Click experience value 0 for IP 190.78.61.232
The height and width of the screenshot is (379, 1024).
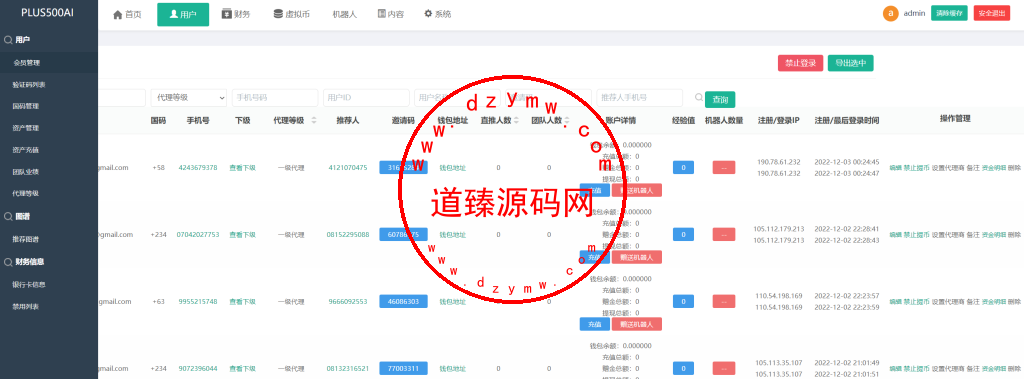[x=683, y=168]
